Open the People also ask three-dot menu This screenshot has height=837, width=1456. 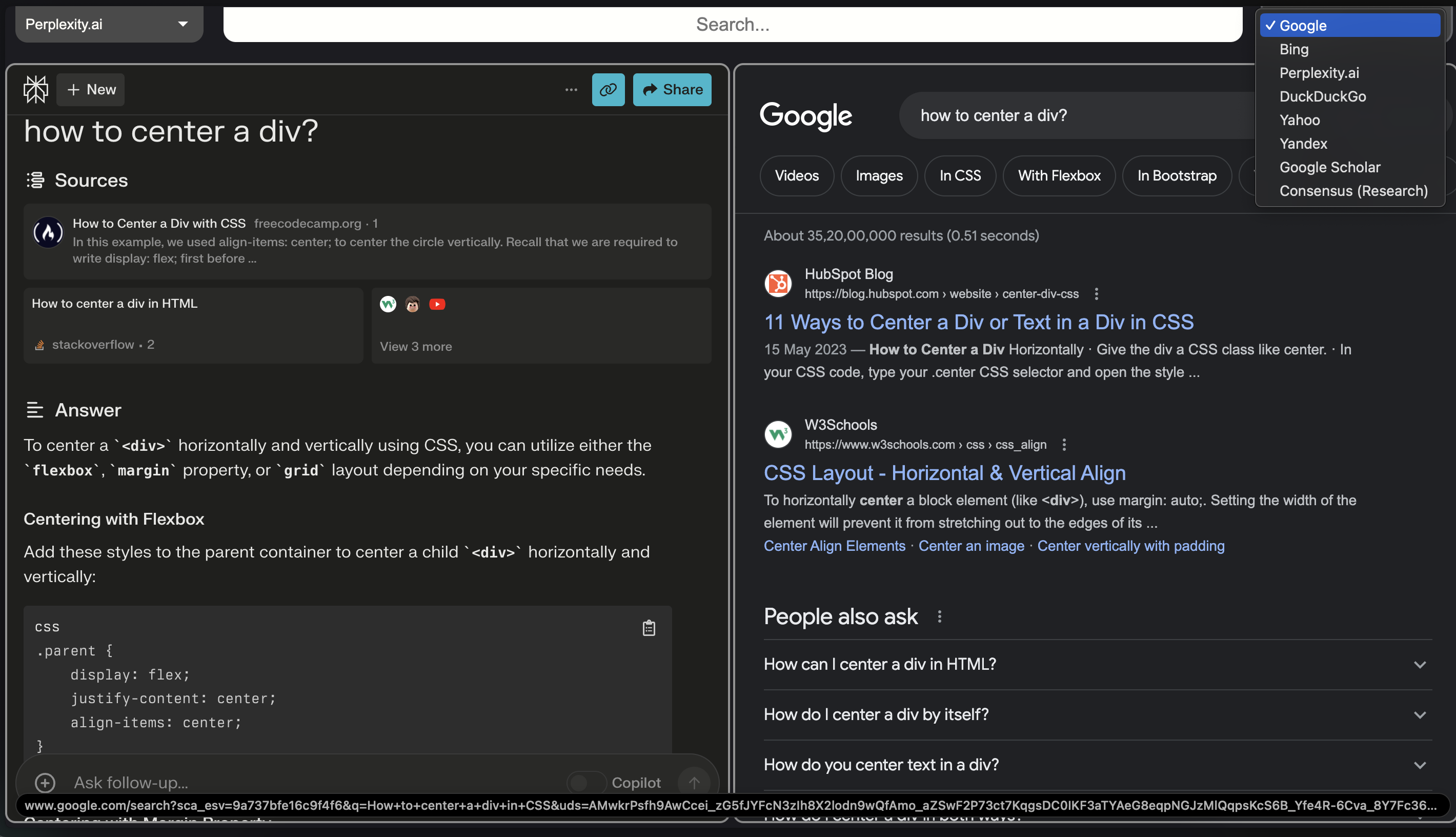pos(939,617)
